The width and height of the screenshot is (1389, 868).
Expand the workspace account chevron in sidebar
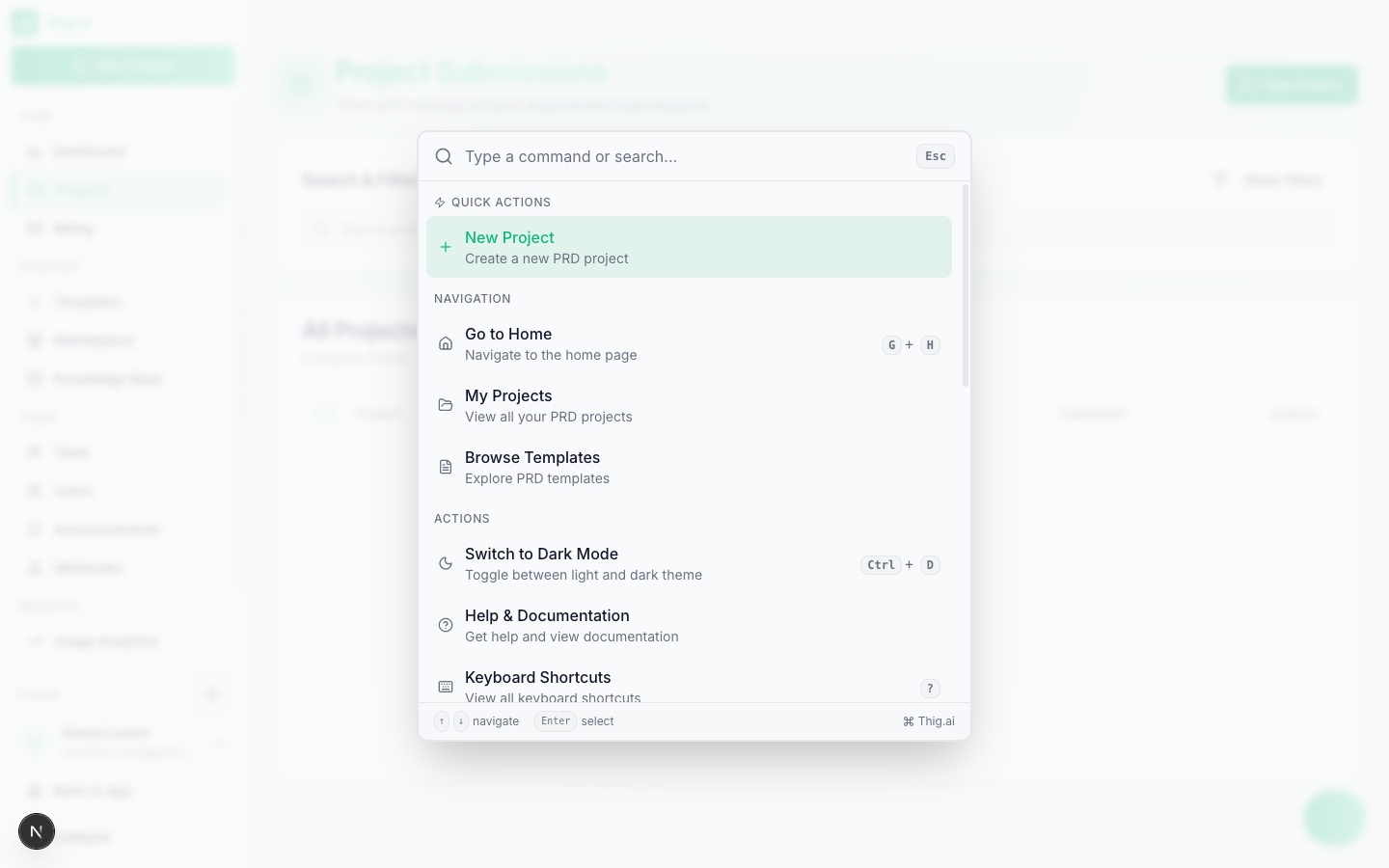click(x=218, y=742)
